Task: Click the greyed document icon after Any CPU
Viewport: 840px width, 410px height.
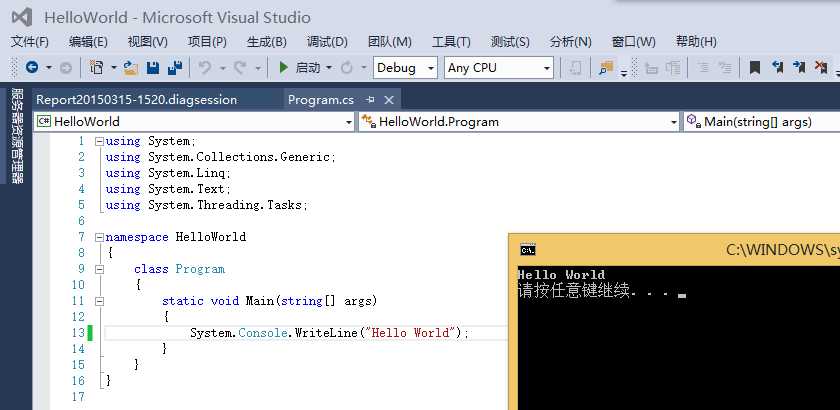Action: [575, 68]
